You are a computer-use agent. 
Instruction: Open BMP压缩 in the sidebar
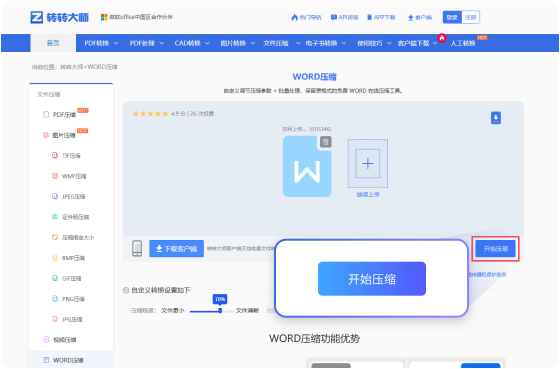69,258
